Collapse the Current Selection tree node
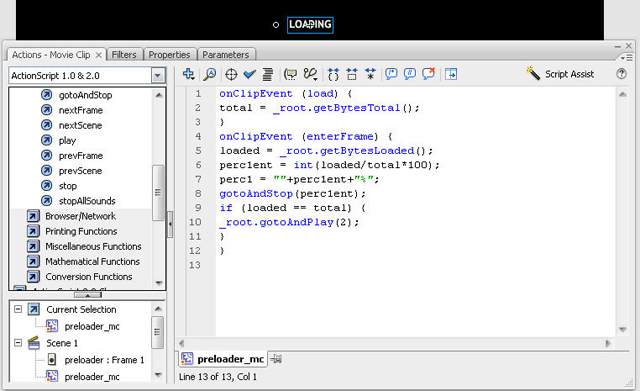This screenshot has width=640, height=391. coord(18,309)
